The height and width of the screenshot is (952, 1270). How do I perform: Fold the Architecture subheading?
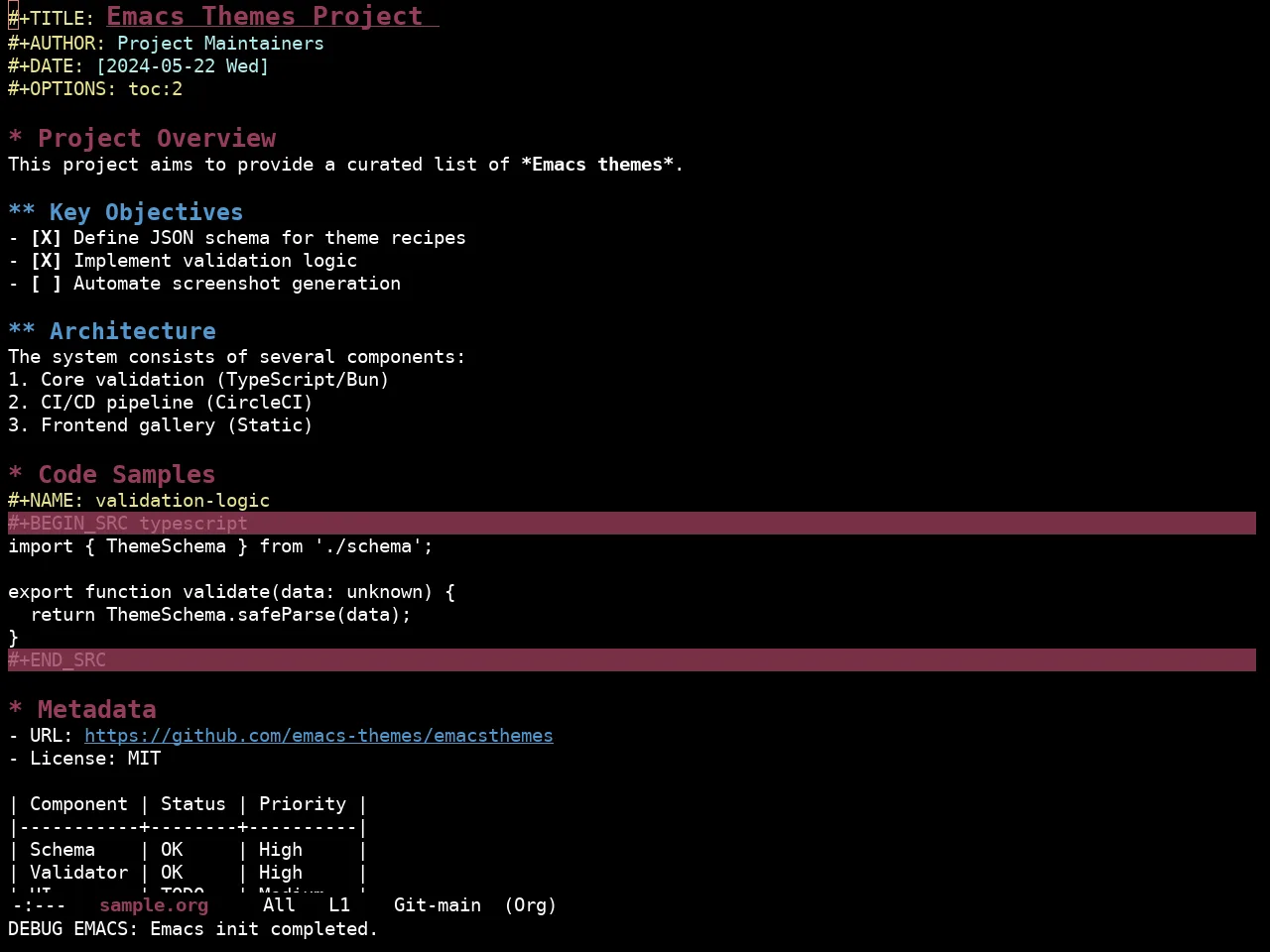pyautogui.click(x=22, y=331)
